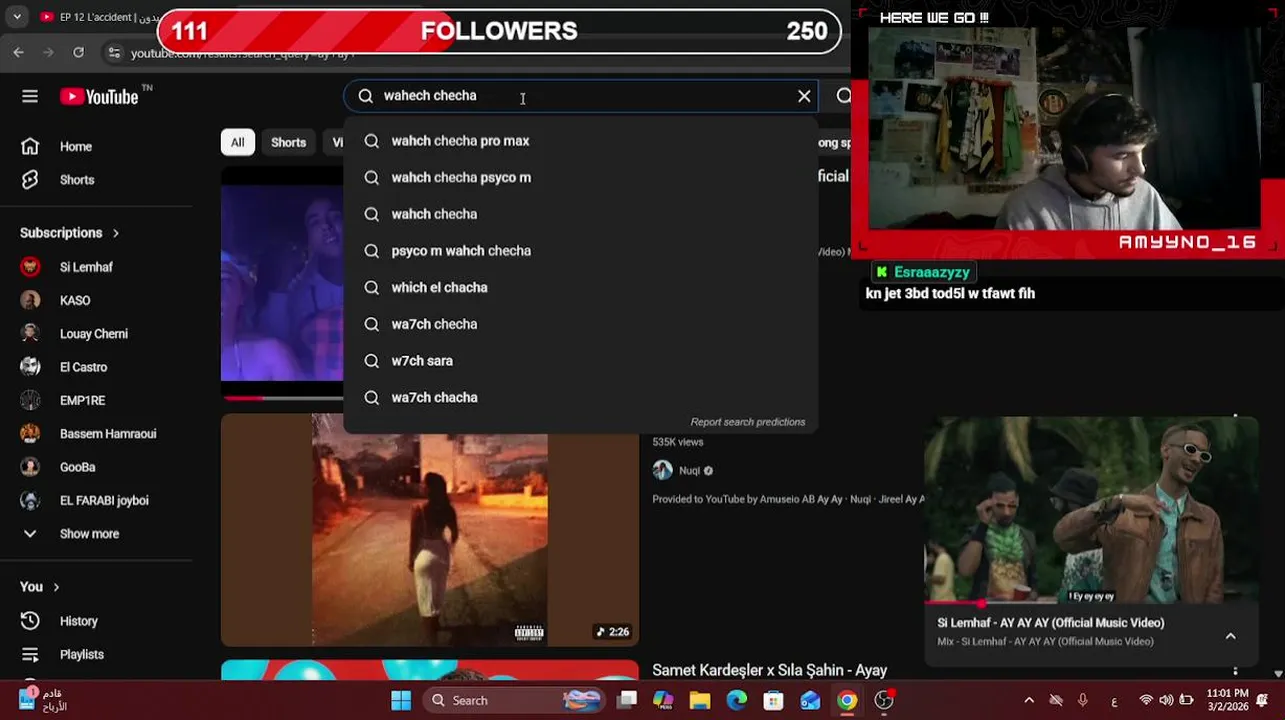Open Chrome from the taskbar
Screen dimensions: 1285x720
847,700
